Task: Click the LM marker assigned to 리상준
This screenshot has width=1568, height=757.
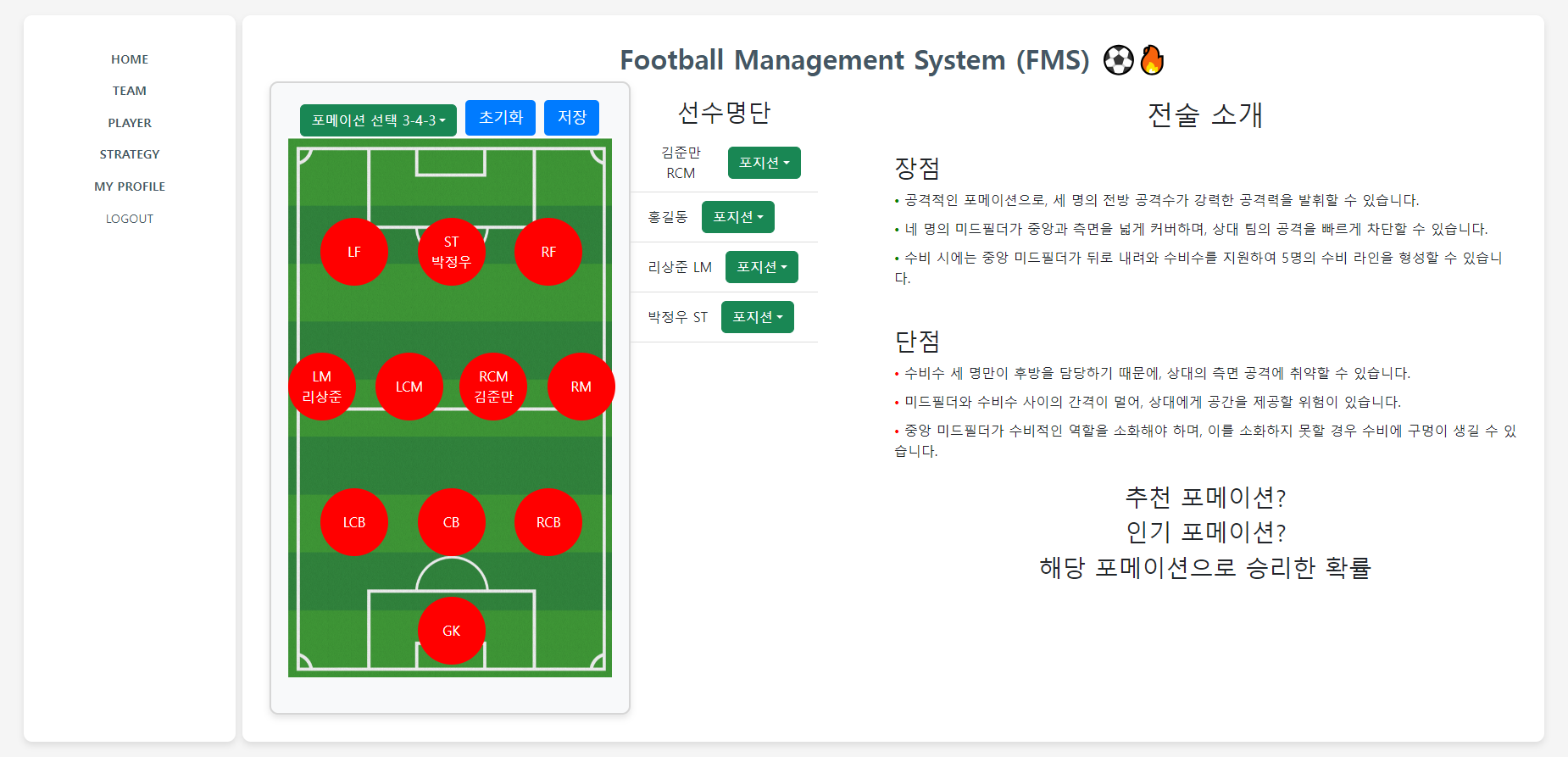Action: [x=322, y=386]
